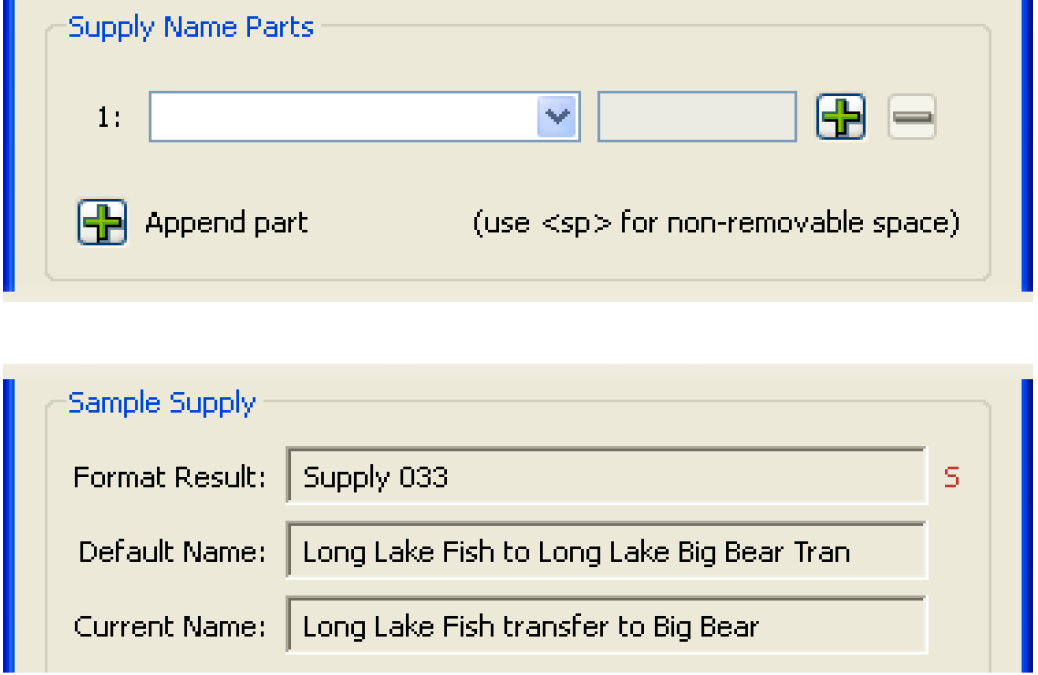The height and width of the screenshot is (675, 1038).
Task: Click the Supply Name Parts group title
Action: coord(190,27)
